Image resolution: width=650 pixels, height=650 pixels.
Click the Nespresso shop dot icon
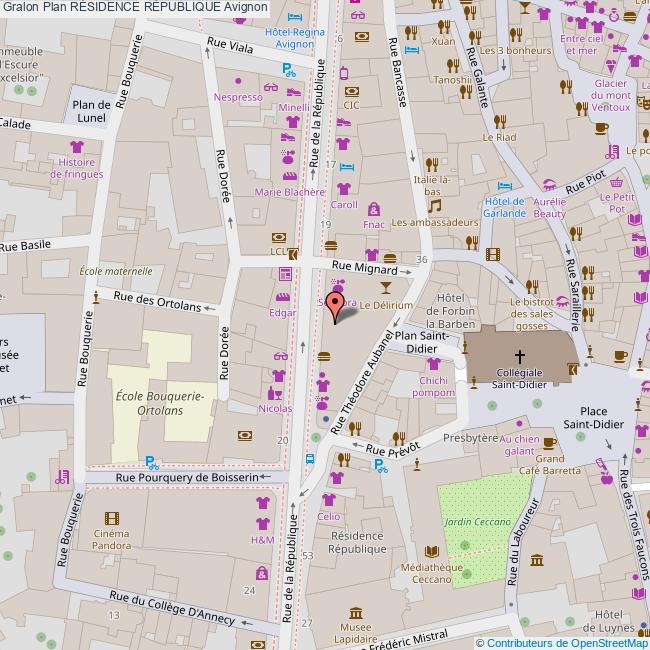click(238, 81)
